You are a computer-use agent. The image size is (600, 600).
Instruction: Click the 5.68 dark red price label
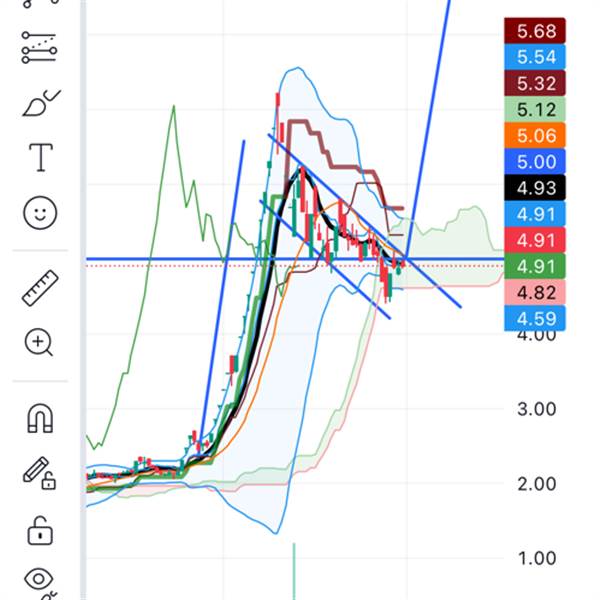tap(535, 31)
